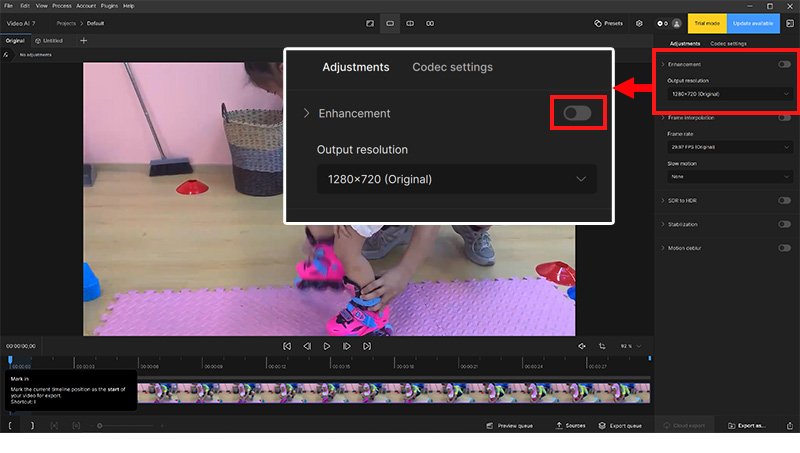Open the Edit menu
800x453 pixels.
(25, 6)
